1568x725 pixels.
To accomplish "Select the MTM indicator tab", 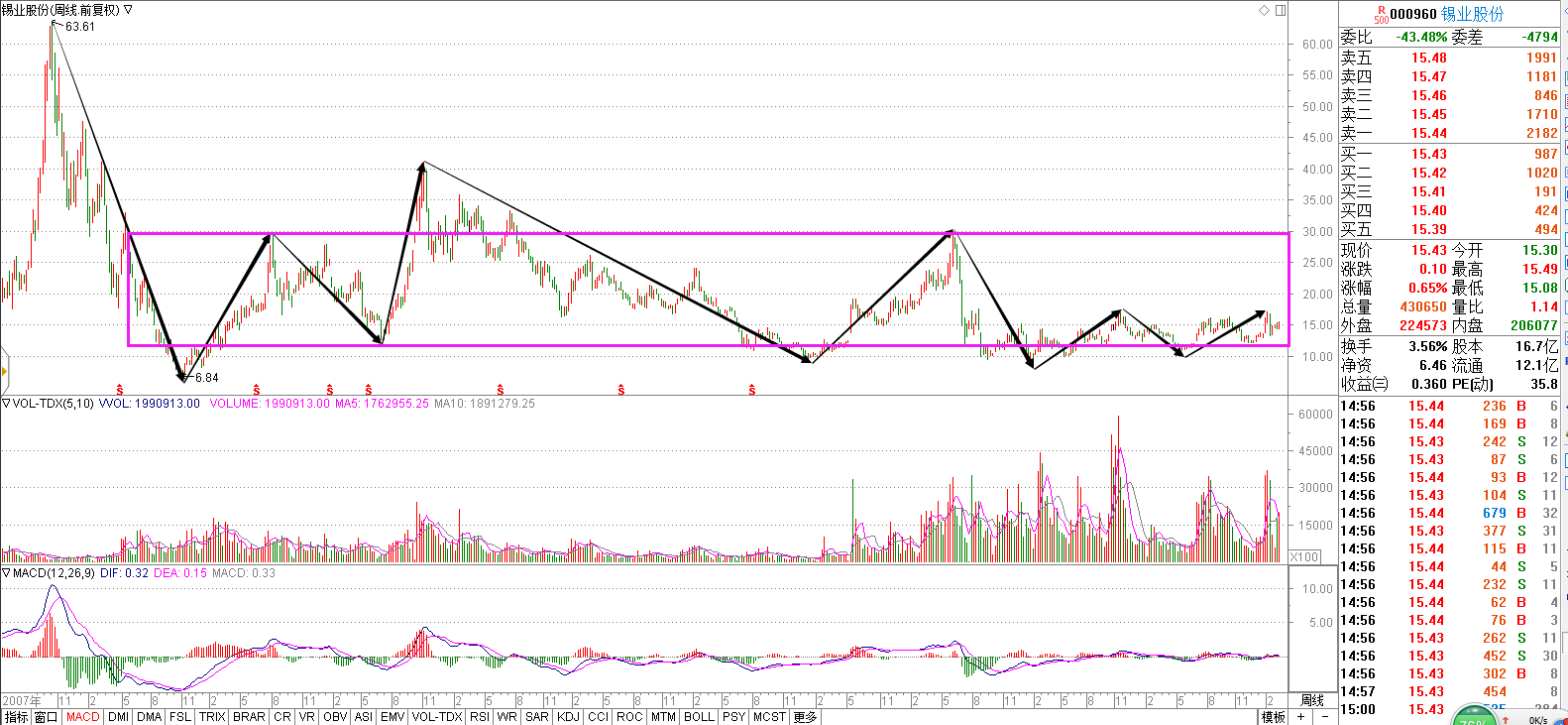I will [x=663, y=717].
